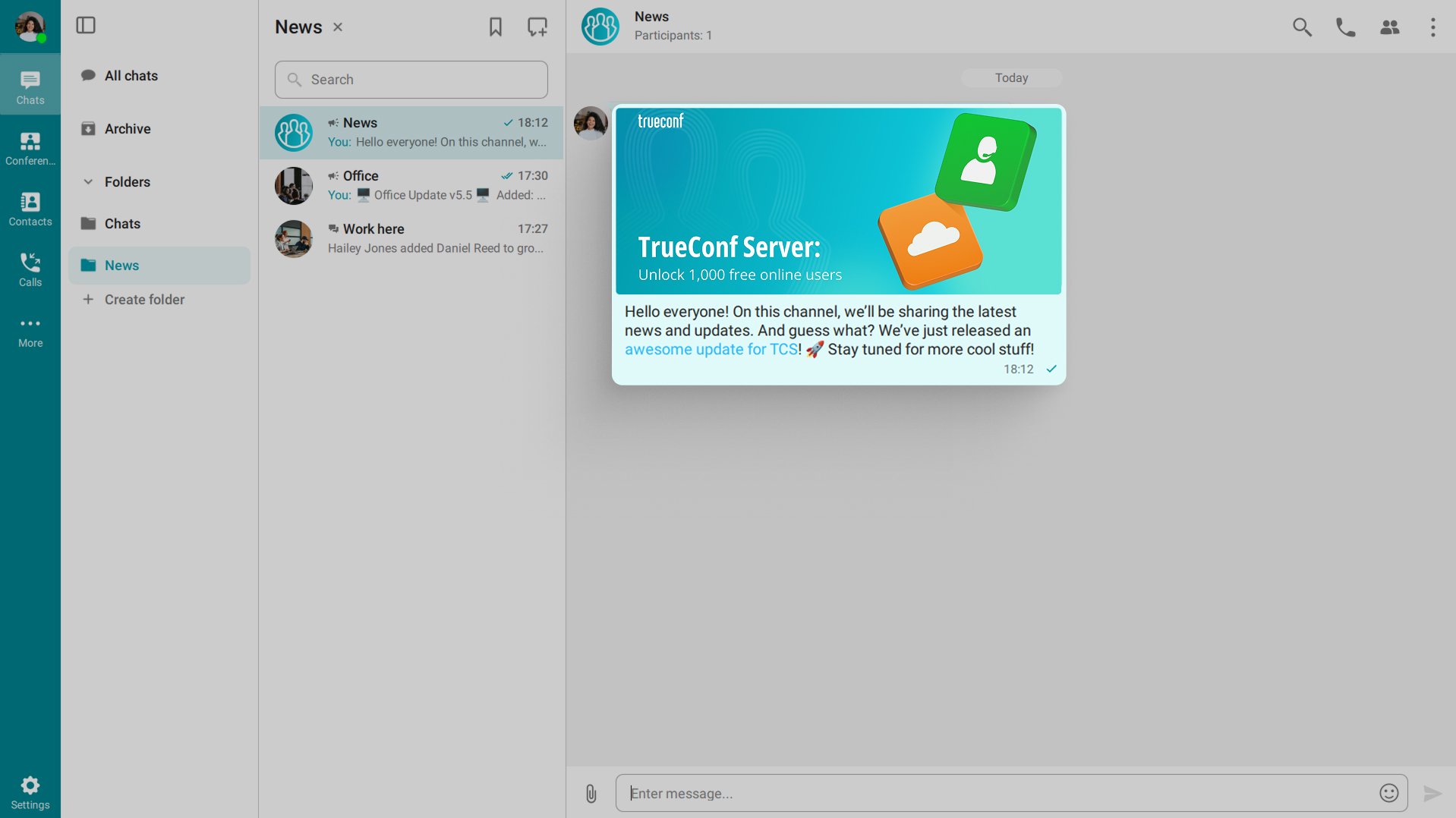Open Settings
The image size is (1456, 818).
pyautogui.click(x=30, y=793)
